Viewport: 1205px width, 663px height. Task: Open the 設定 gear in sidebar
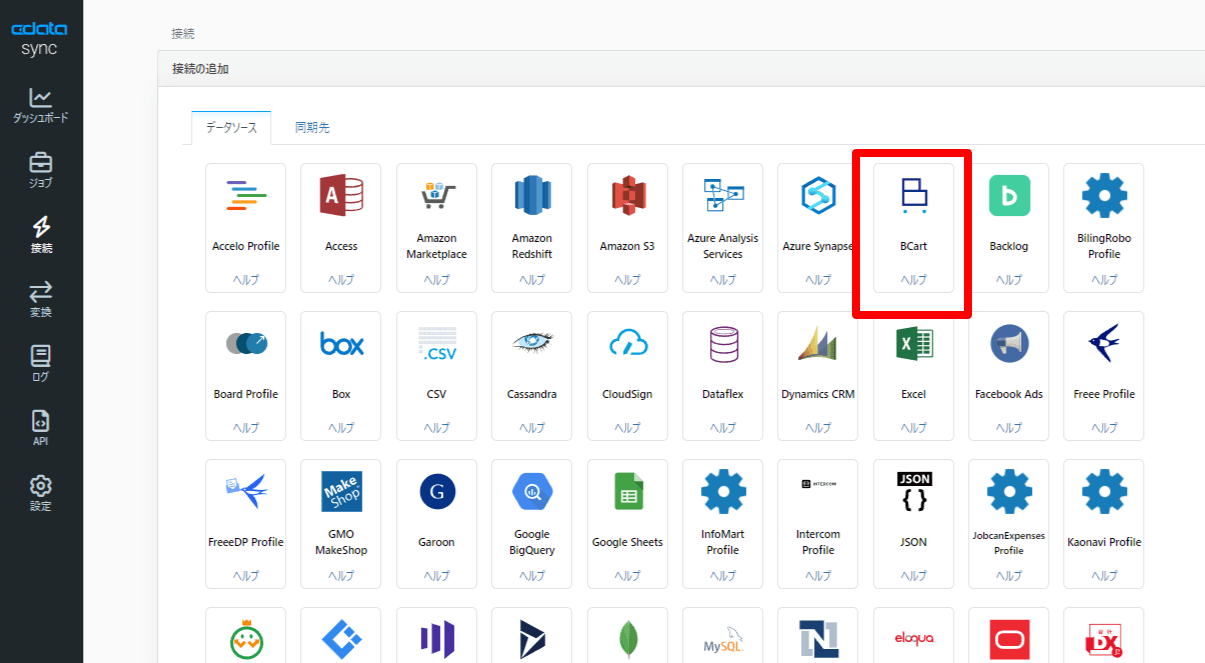click(x=41, y=493)
